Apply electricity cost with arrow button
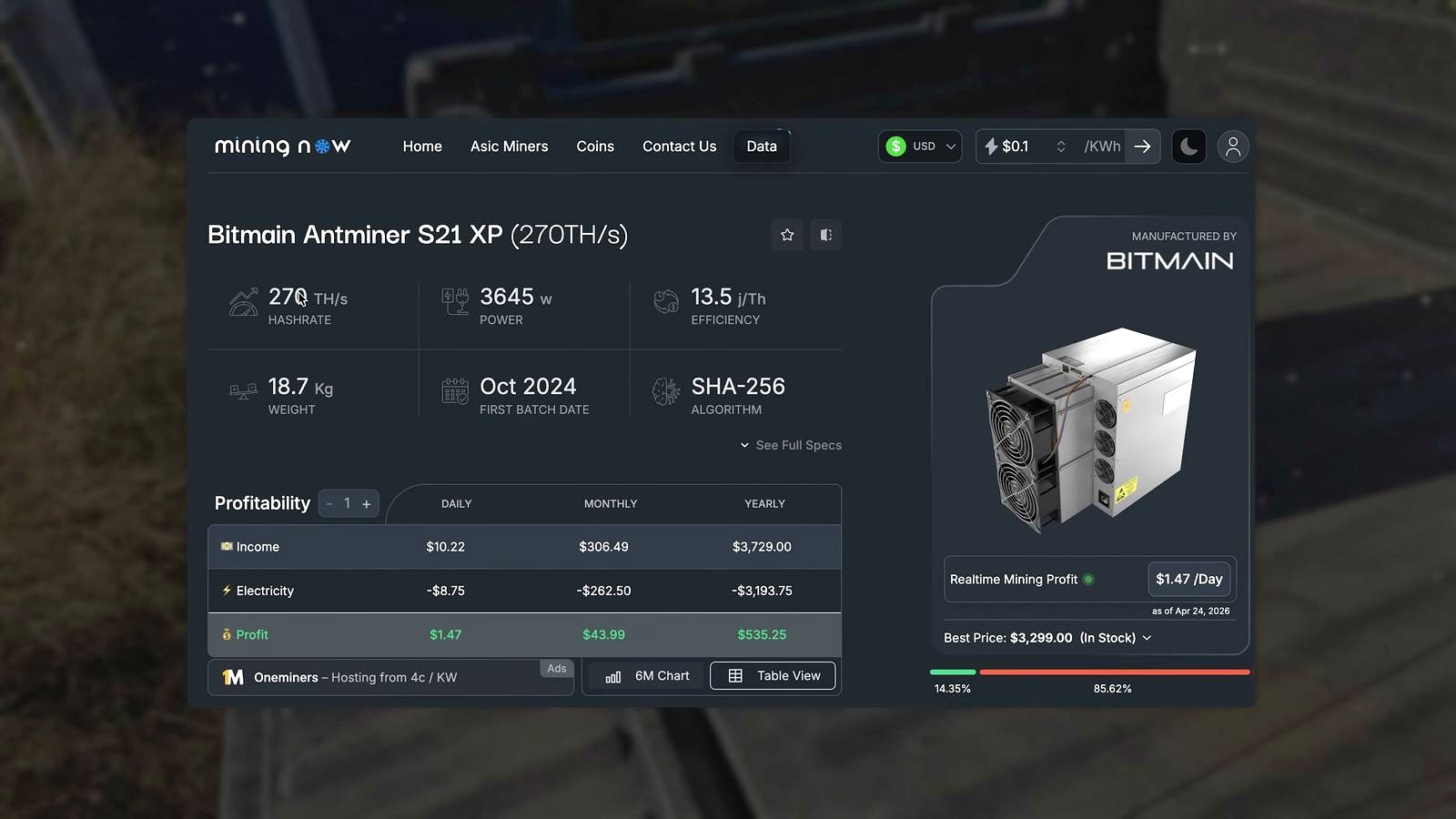This screenshot has width=1456, height=819. pyautogui.click(x=1142, y=147)
